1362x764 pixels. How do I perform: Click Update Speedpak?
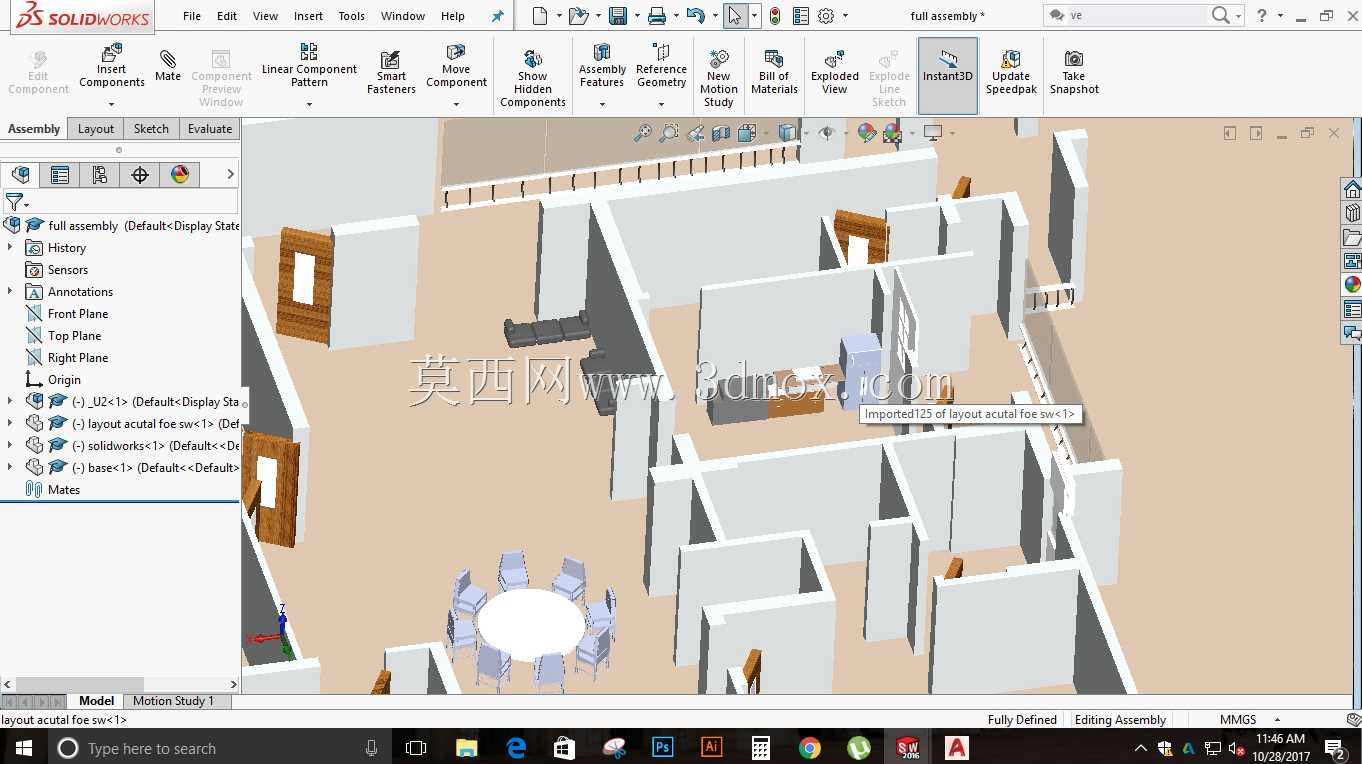(x=1011, y=72)
